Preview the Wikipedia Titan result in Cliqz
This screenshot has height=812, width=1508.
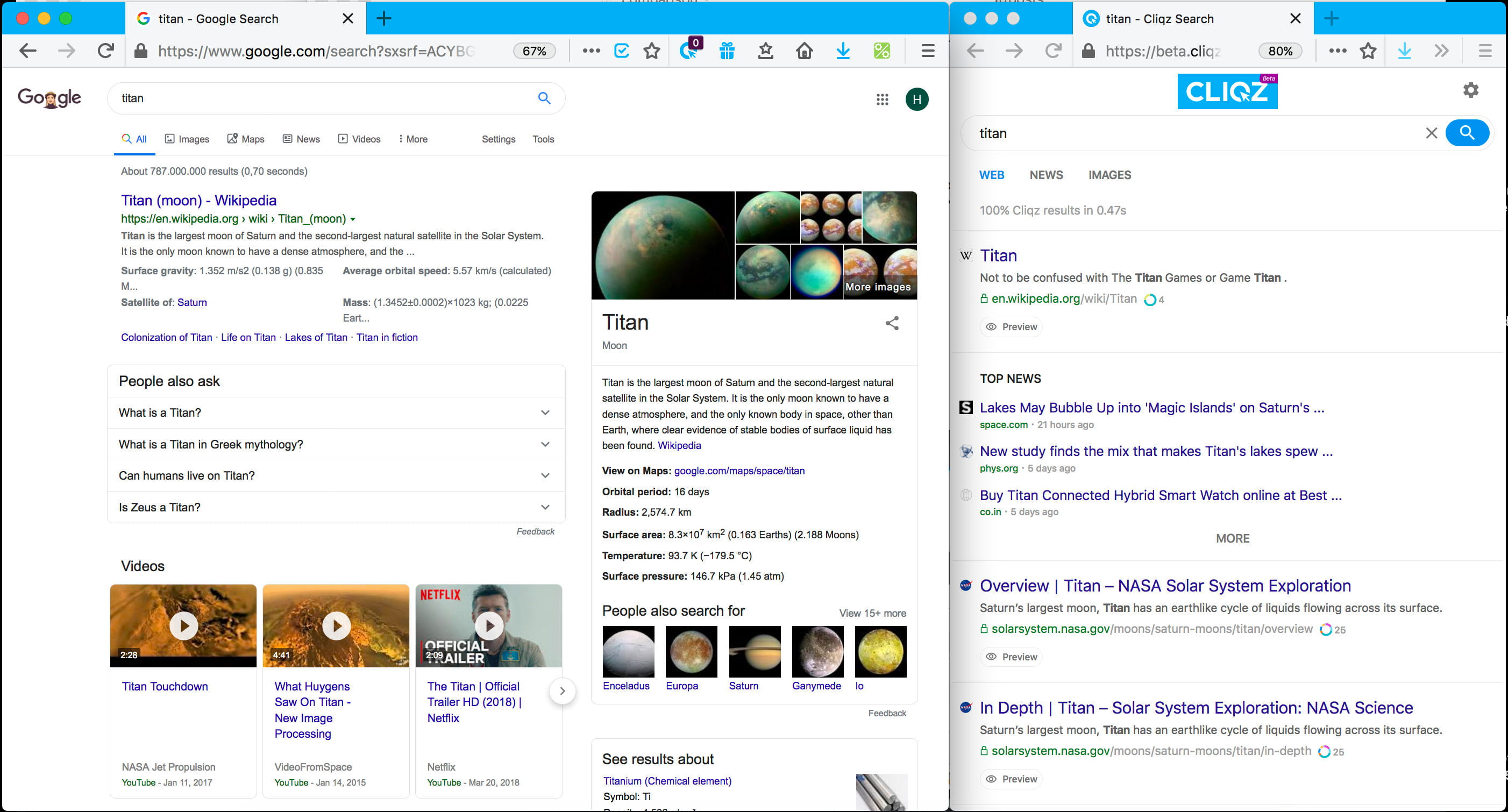click(1011, 326)
